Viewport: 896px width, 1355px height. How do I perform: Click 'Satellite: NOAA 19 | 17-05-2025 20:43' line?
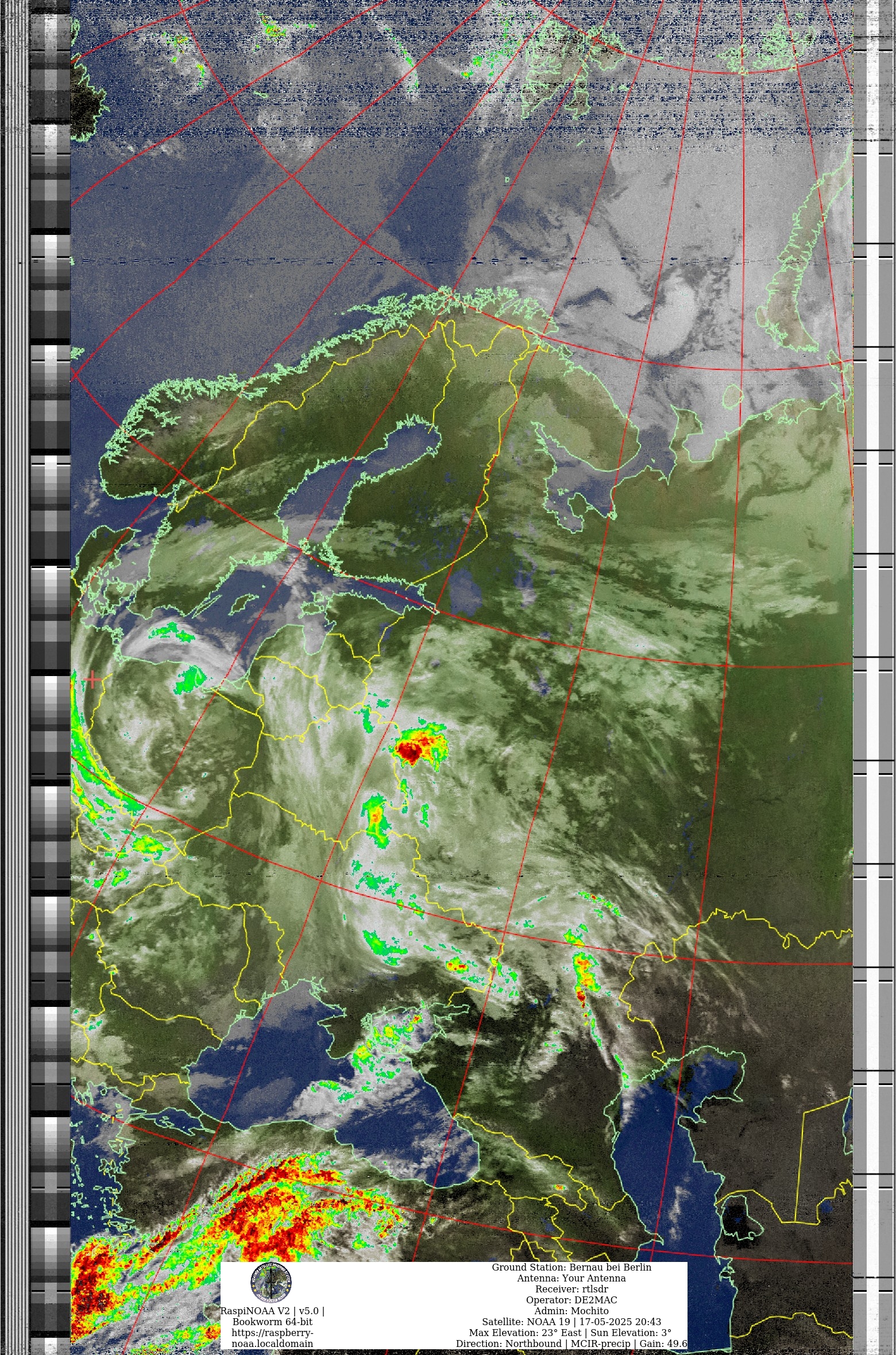pyautogui.click(x=571, y=1322)
